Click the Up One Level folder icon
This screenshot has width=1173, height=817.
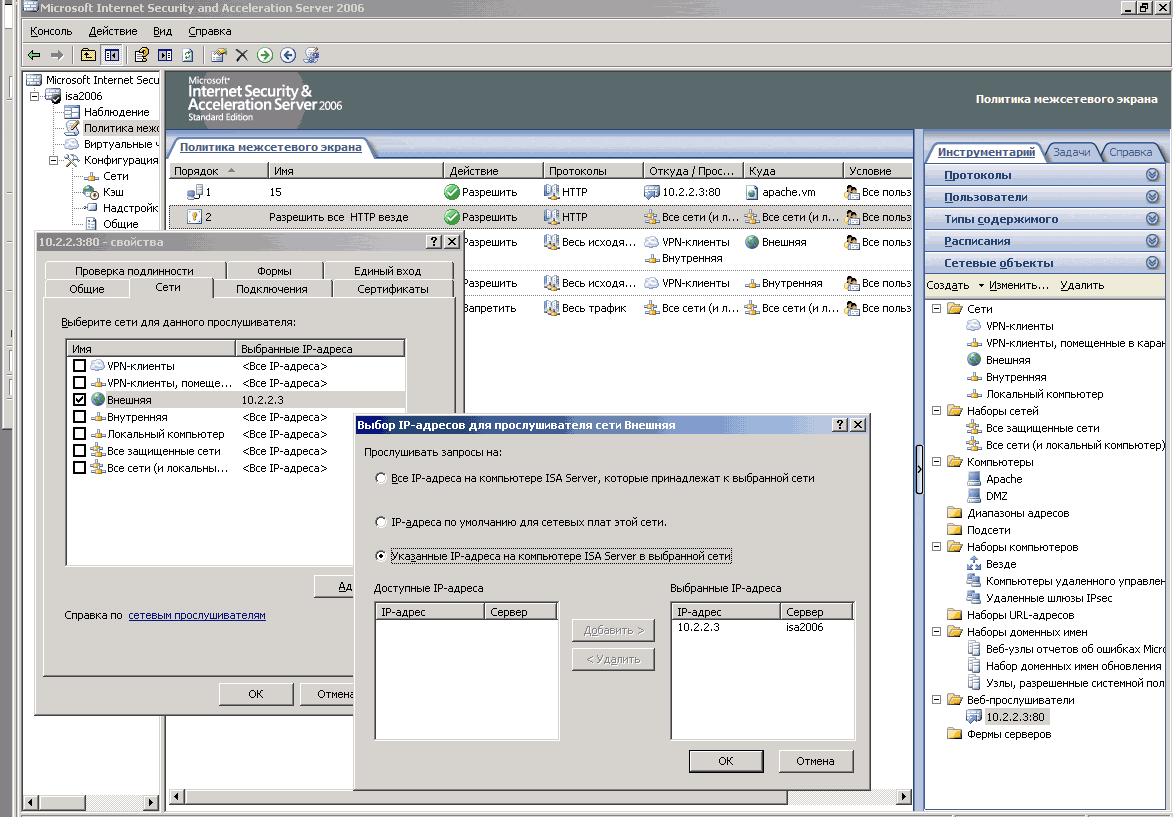(x=88, y=55)
